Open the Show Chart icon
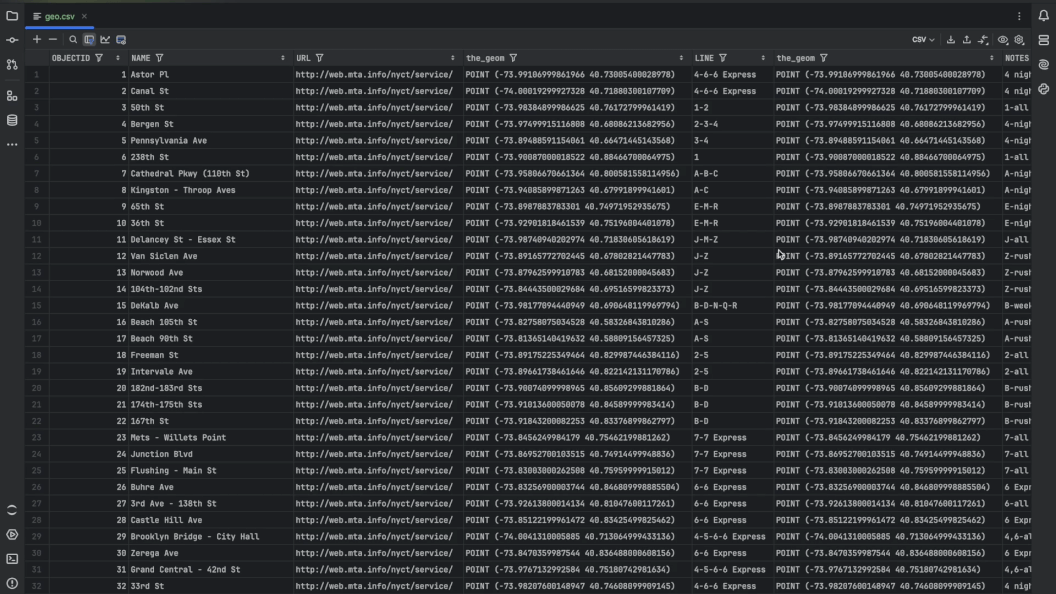1056x594 pixels. [105, 40]
